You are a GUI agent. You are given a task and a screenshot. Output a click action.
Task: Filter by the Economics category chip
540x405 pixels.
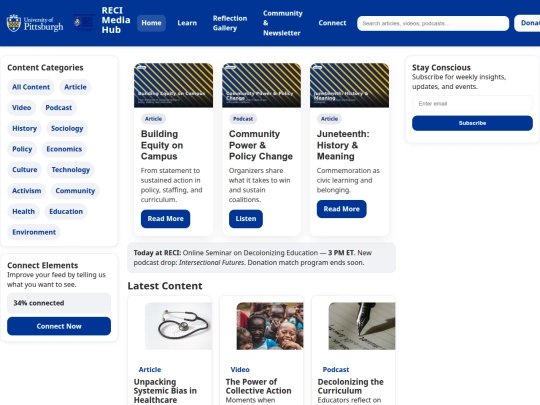pyautogui.click(x=64, y=149)
